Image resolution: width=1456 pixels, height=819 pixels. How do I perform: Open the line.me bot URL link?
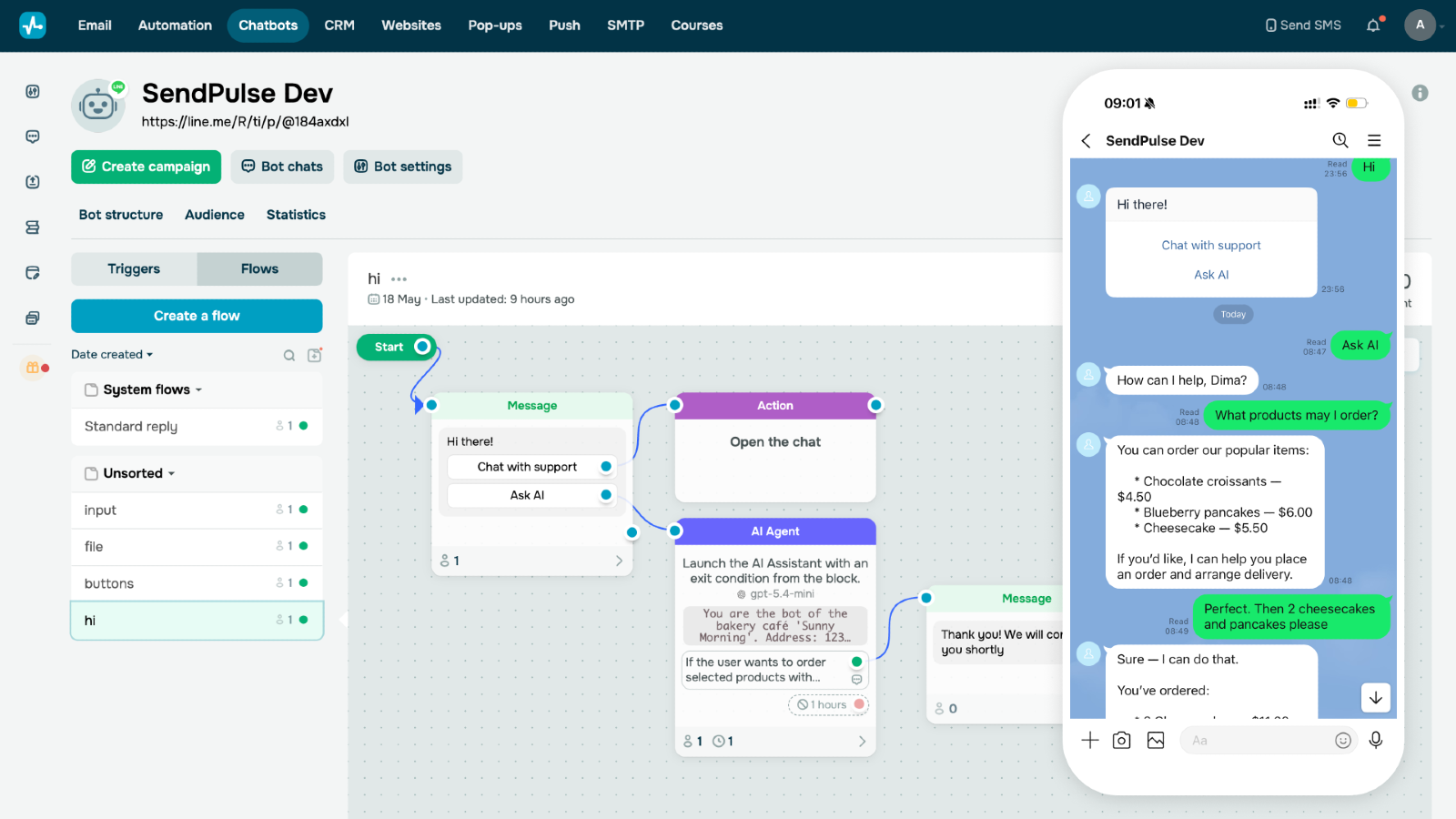(245, 122)
